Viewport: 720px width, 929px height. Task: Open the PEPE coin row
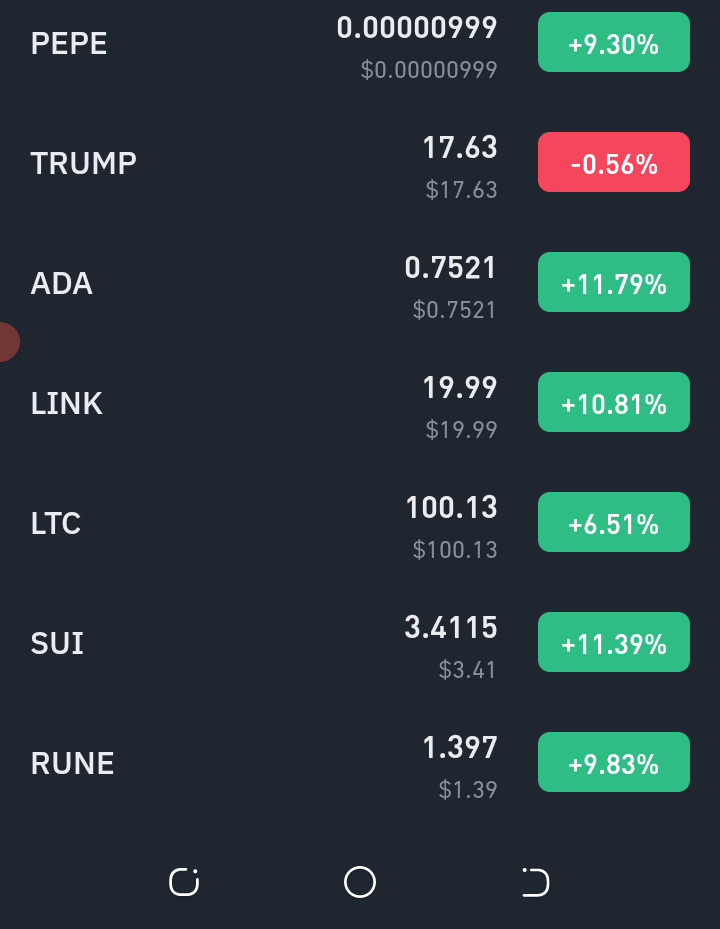point(360,43)
